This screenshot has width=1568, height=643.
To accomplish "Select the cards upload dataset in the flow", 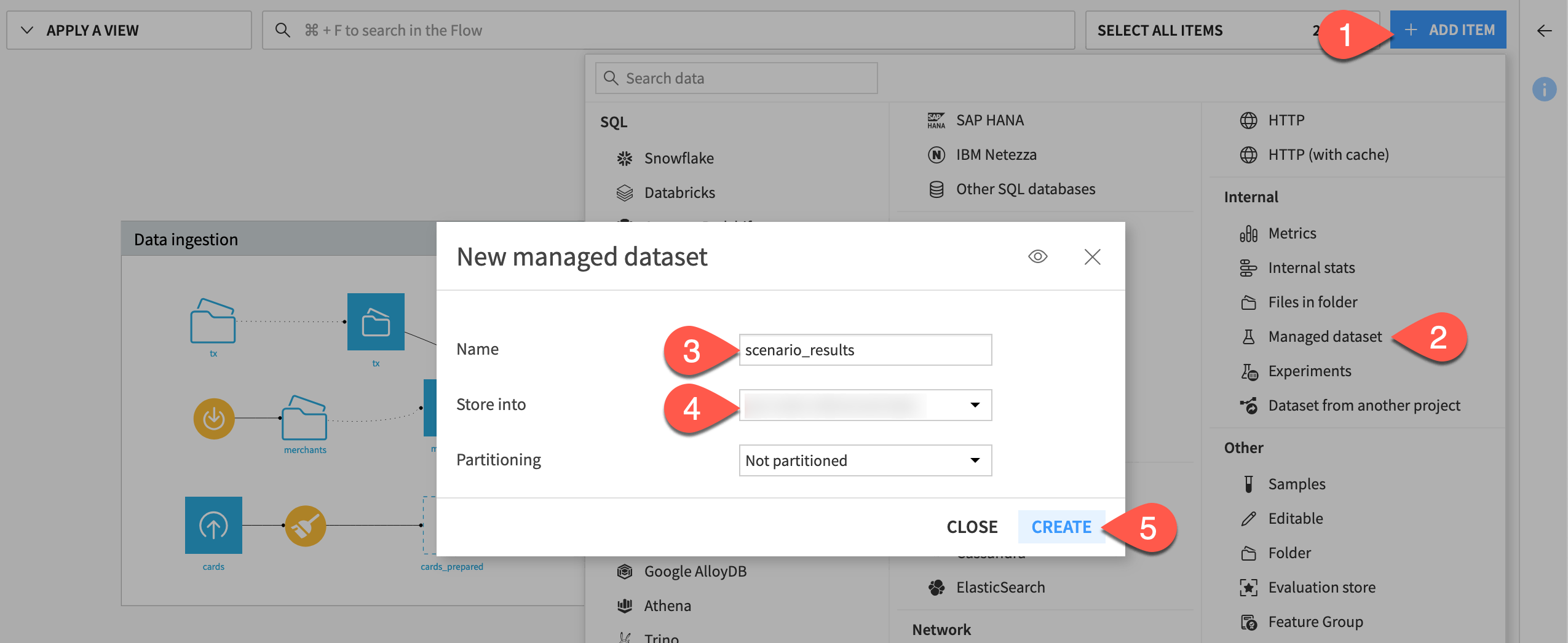I will point(213,525).
